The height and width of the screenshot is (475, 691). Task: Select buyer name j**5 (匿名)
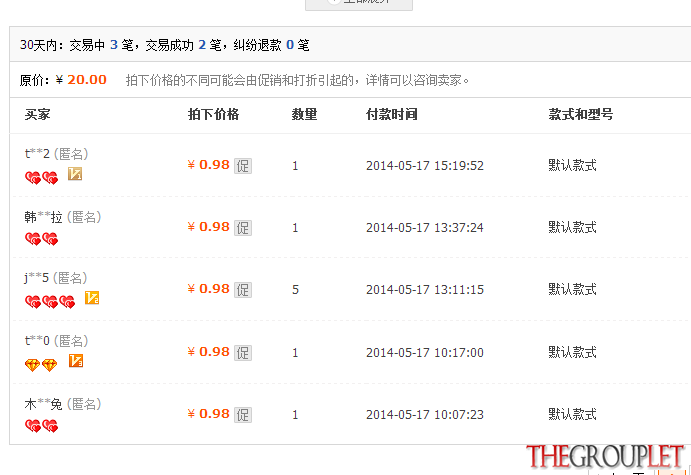(x=56, y=278)
